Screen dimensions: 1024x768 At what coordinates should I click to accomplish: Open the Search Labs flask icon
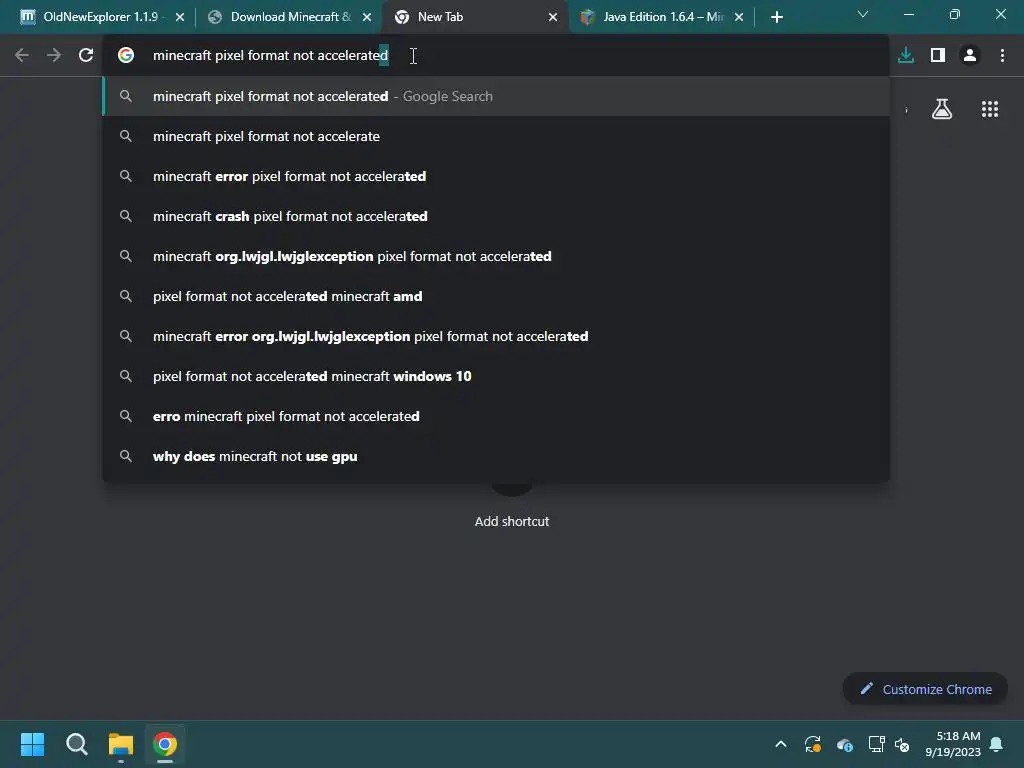pos(942,109)
